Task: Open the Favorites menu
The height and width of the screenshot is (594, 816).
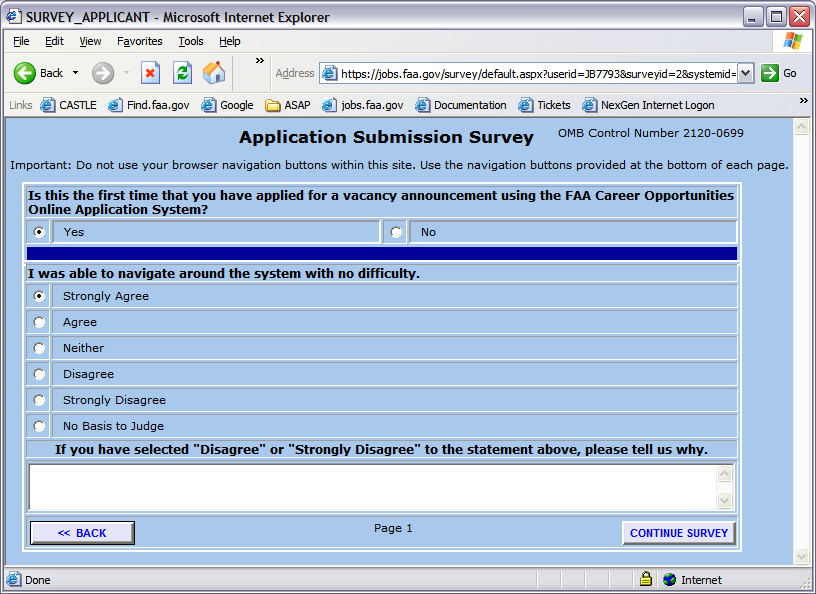Action: pos(139,41)
